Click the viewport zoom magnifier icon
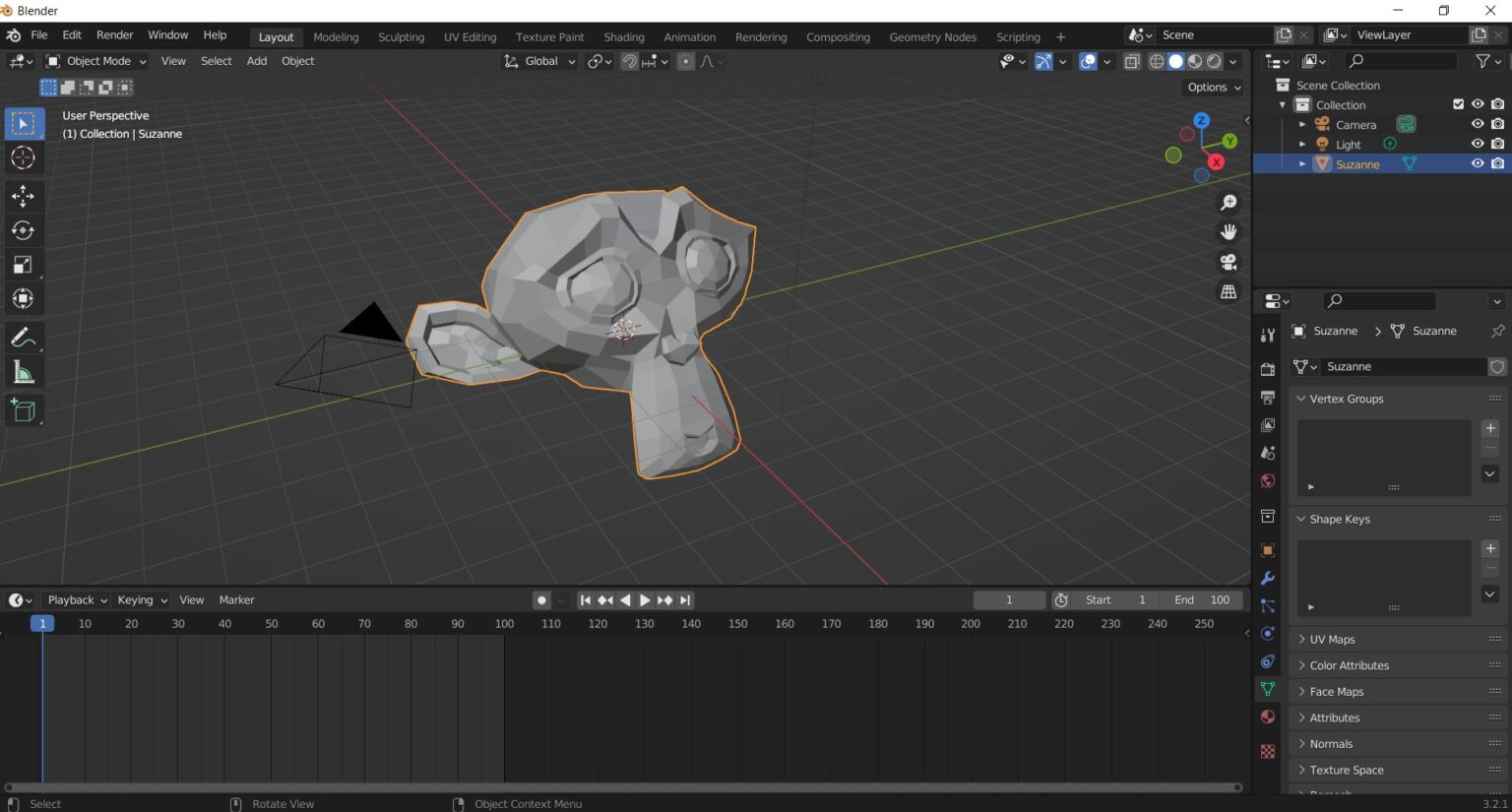Viewport: 1512px width, 812px height. (x=1228, y=203)
